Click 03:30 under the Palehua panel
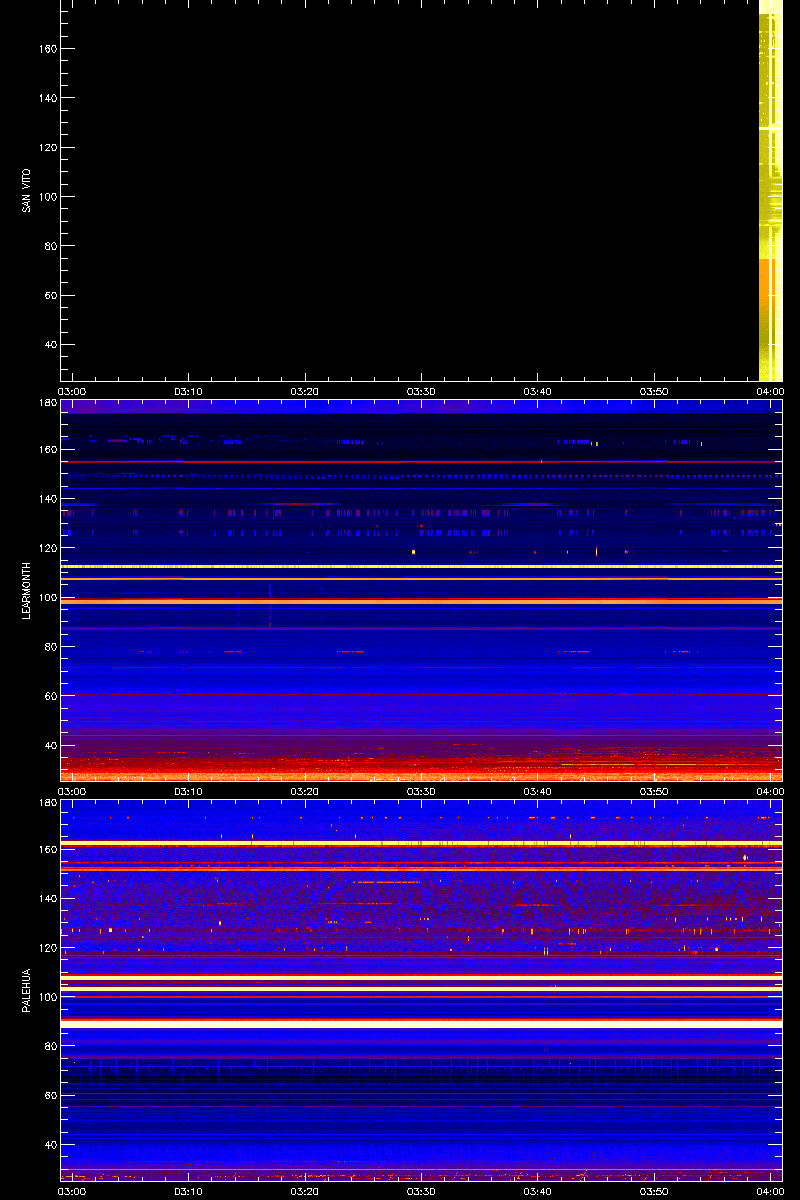This screenshot has width=800, height=1200. [421, 1191]
